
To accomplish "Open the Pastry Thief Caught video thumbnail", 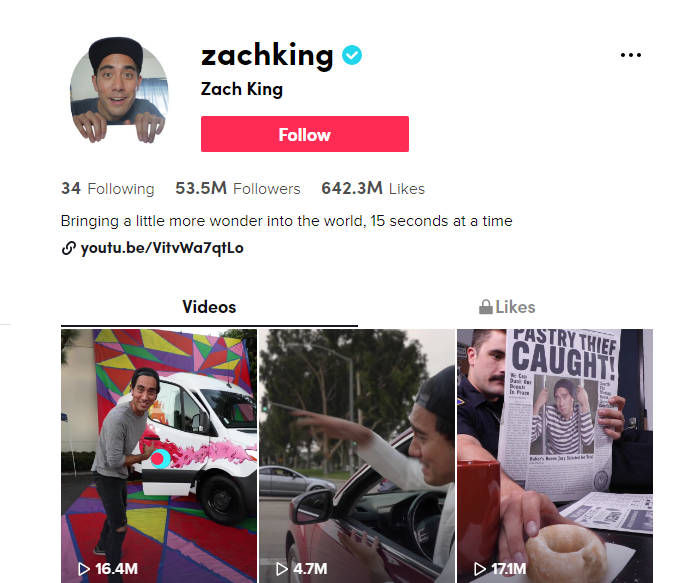I will pos(555,456).
